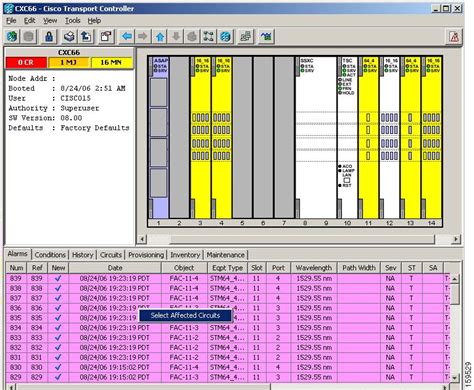
Task: Go forward with the grey right arrow
Action: click(x=143, y=36)
